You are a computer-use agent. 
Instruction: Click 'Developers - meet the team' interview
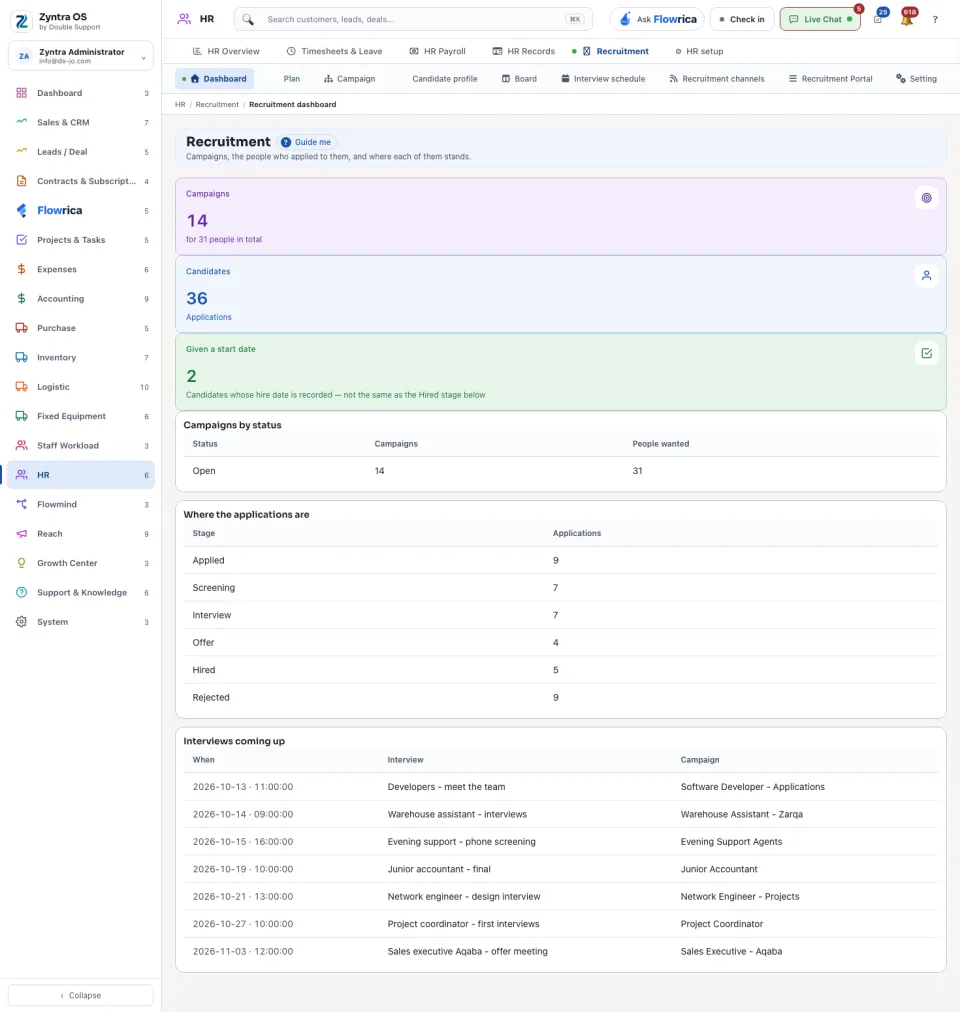[x=447, y=787]
